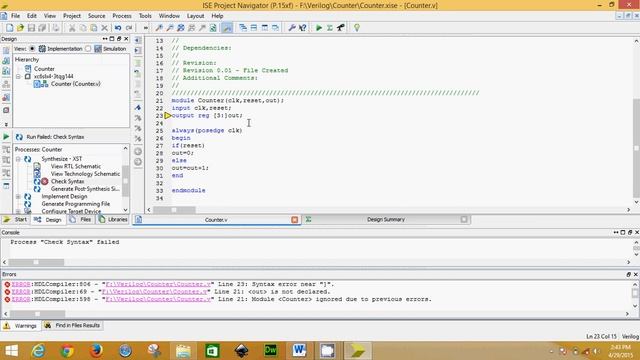640x360 pixels.
Task: Open the Layout menu
Action: tap(195, 16)
